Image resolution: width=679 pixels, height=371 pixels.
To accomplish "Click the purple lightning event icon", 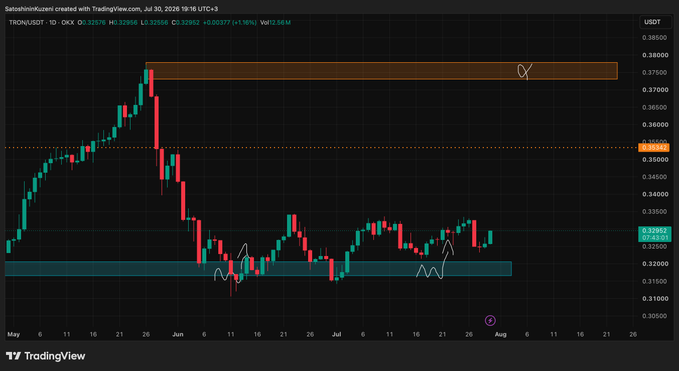I will (x=490, y=320).
